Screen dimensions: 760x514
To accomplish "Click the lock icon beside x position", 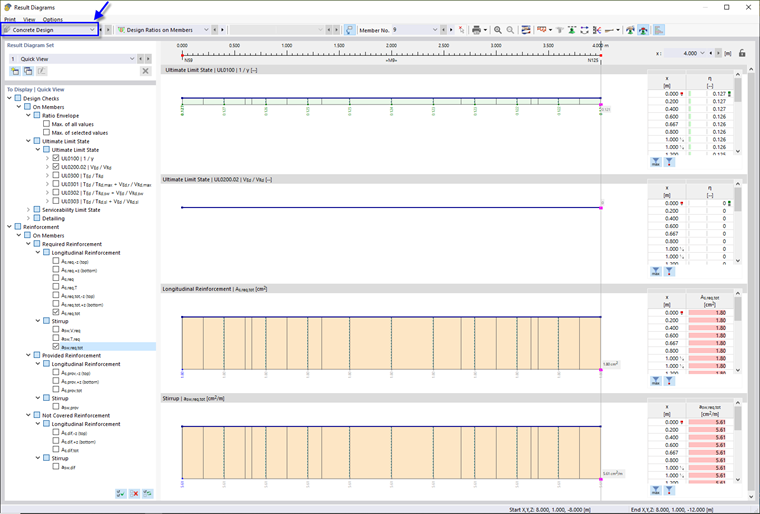I will point(742,53).
